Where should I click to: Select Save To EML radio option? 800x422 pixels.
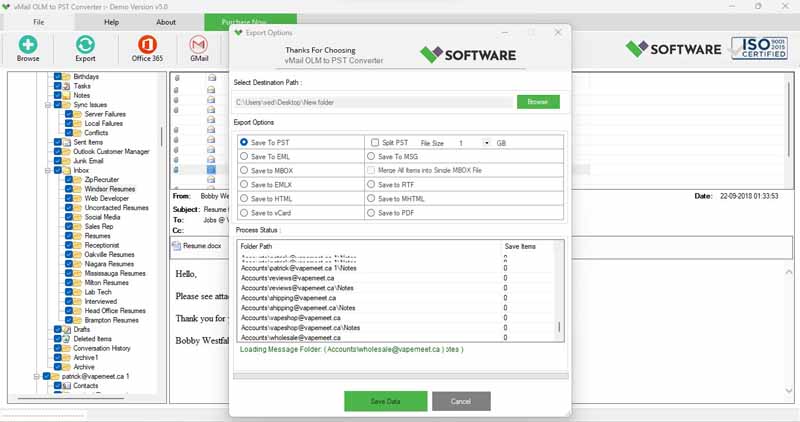[x=244, y=156]
